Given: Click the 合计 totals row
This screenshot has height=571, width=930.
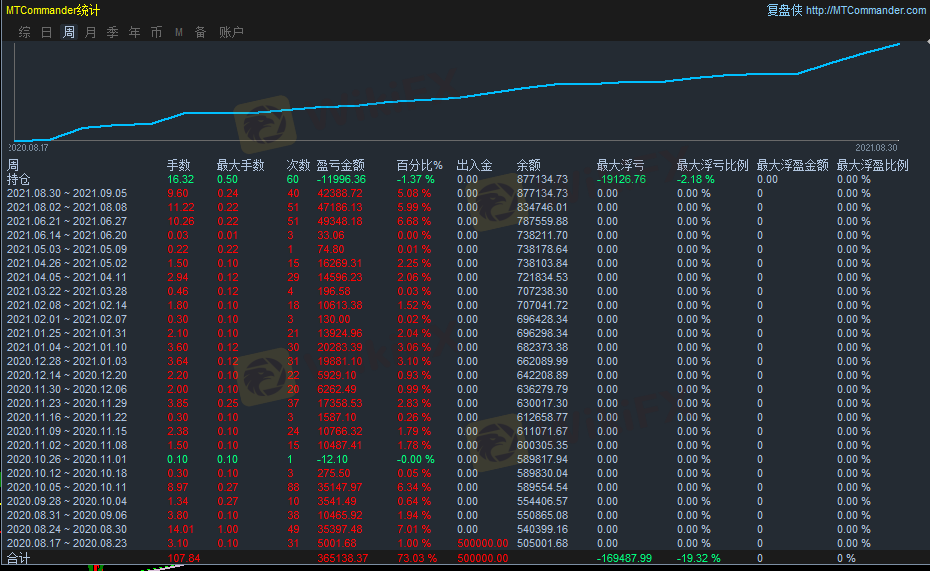Looking at the screenshot, I should 20,558.
